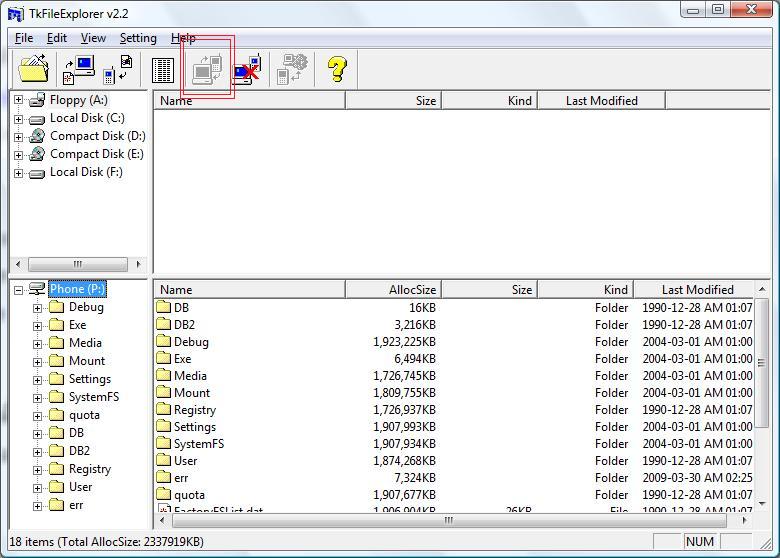The width and height of the screenshot is (780, 558).
Task: Expand the Compact Disk (D:) node
Action: 18,137
